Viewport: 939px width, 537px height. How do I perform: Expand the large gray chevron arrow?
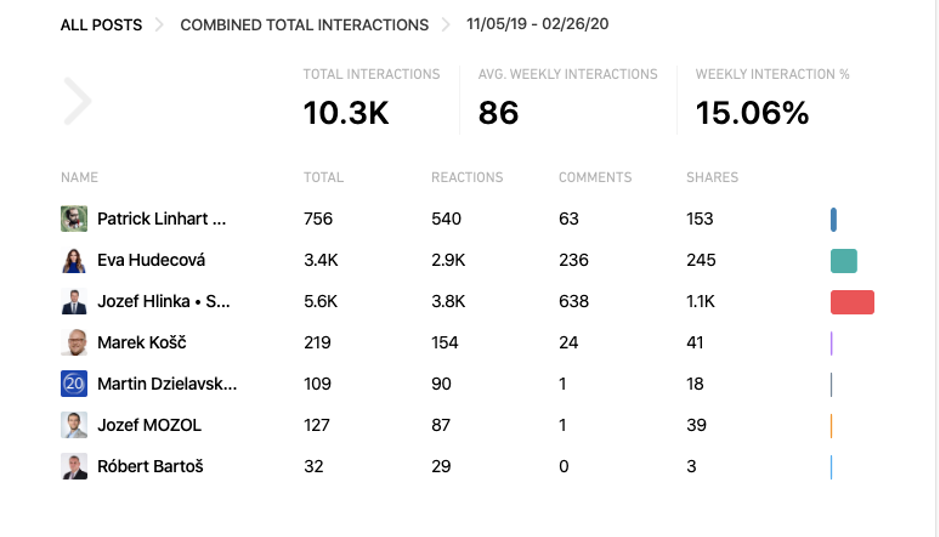click(78, 101)
